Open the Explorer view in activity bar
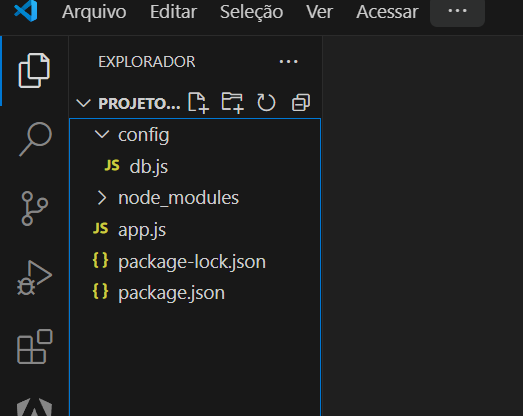Viewport: 523px width, 416px height. (x=34, y=70)
